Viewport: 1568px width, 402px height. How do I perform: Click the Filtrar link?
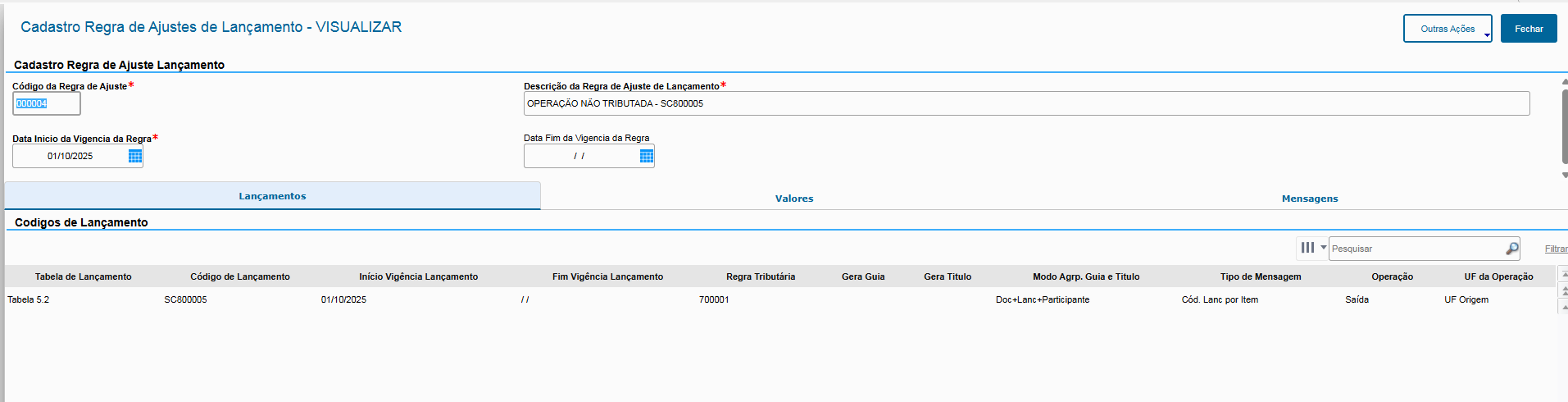(x=1555, y=249)
